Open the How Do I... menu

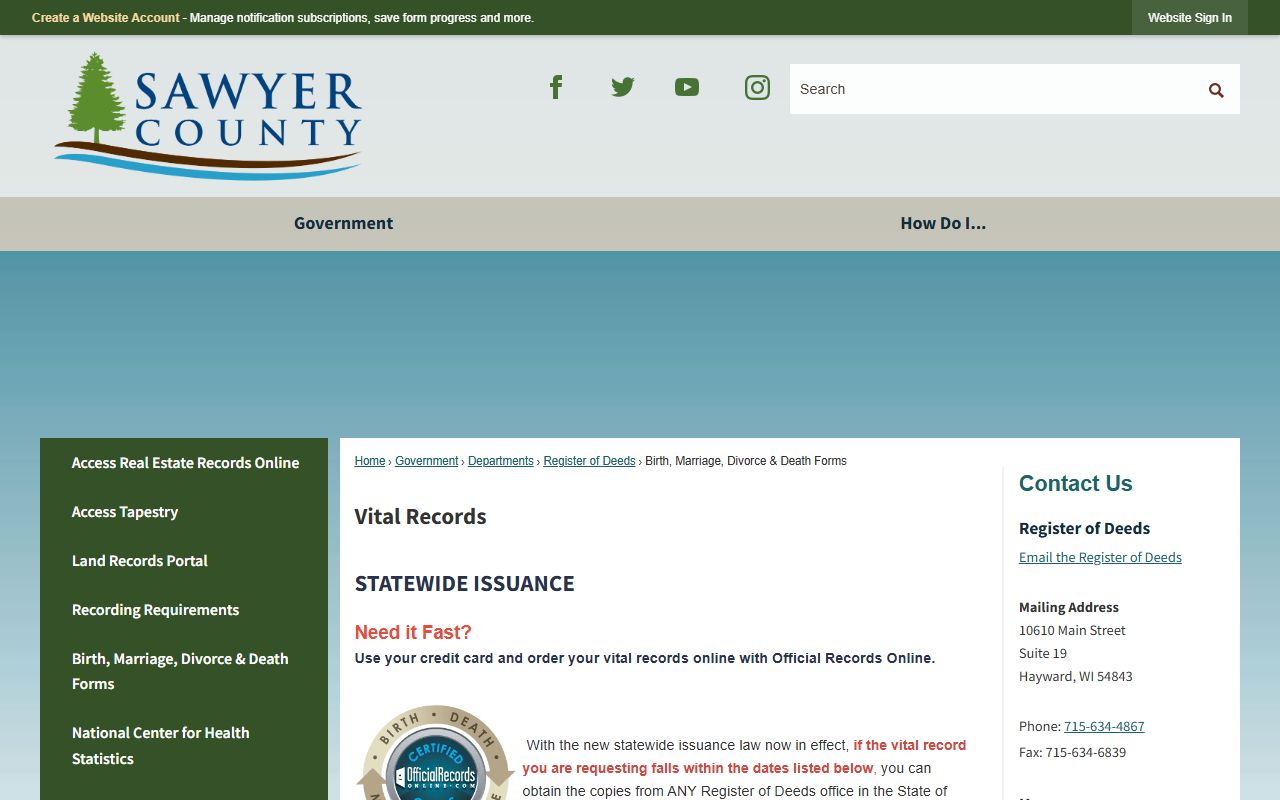943,223
